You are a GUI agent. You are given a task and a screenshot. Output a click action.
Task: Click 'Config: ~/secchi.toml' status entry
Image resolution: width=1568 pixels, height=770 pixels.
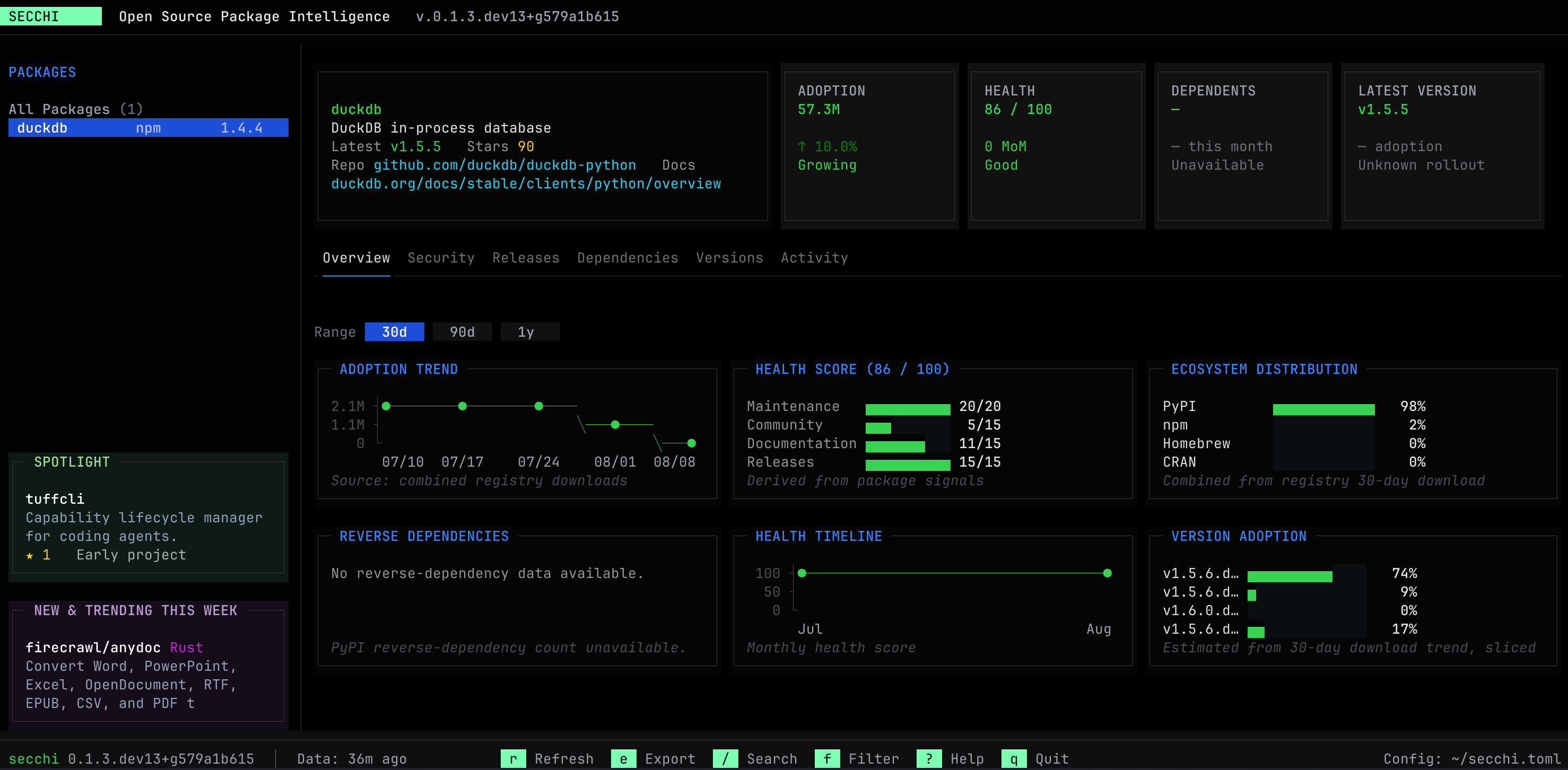tap(1472, 758)
